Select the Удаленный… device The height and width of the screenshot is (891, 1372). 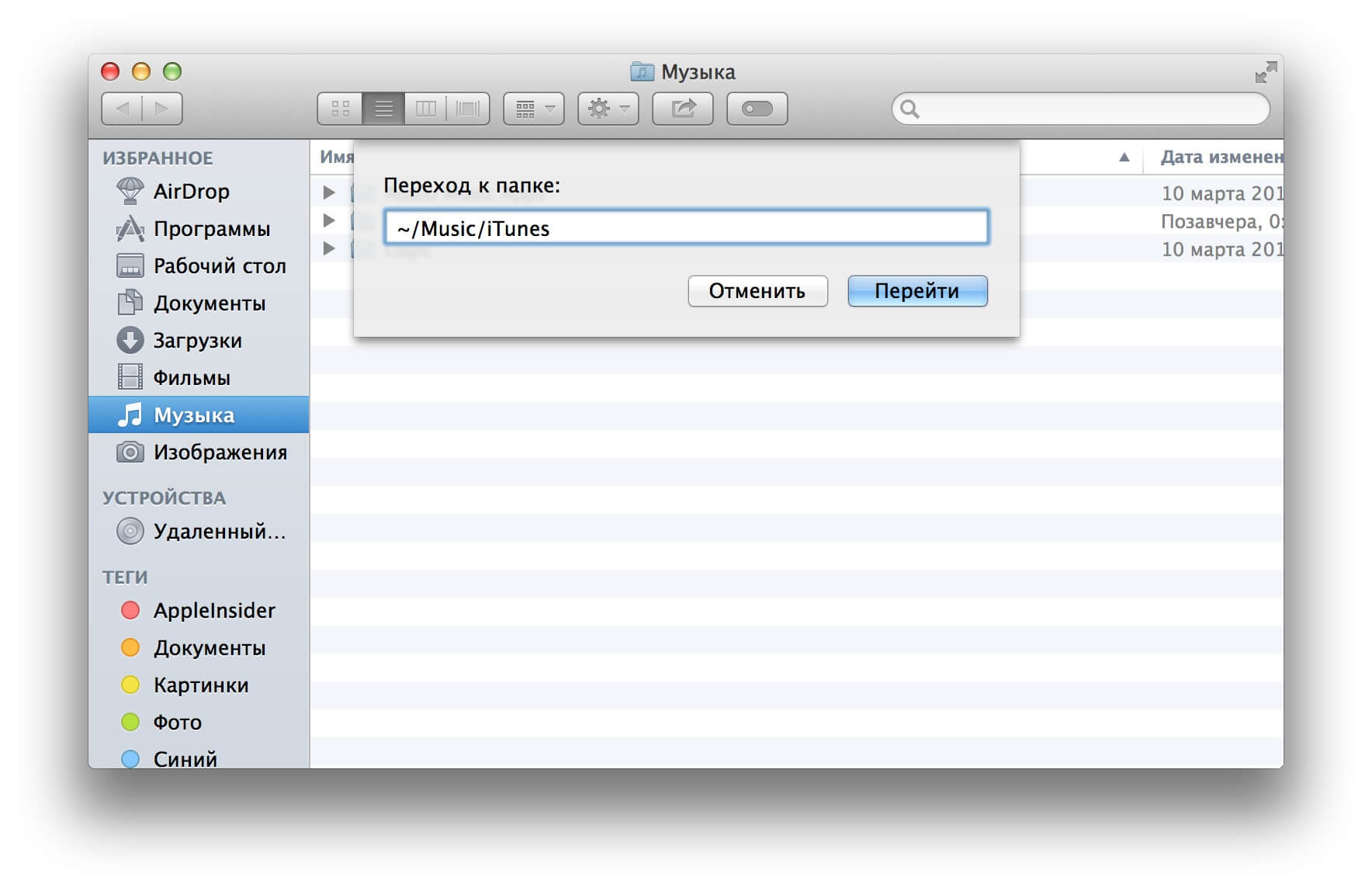(x=199, y=531)
